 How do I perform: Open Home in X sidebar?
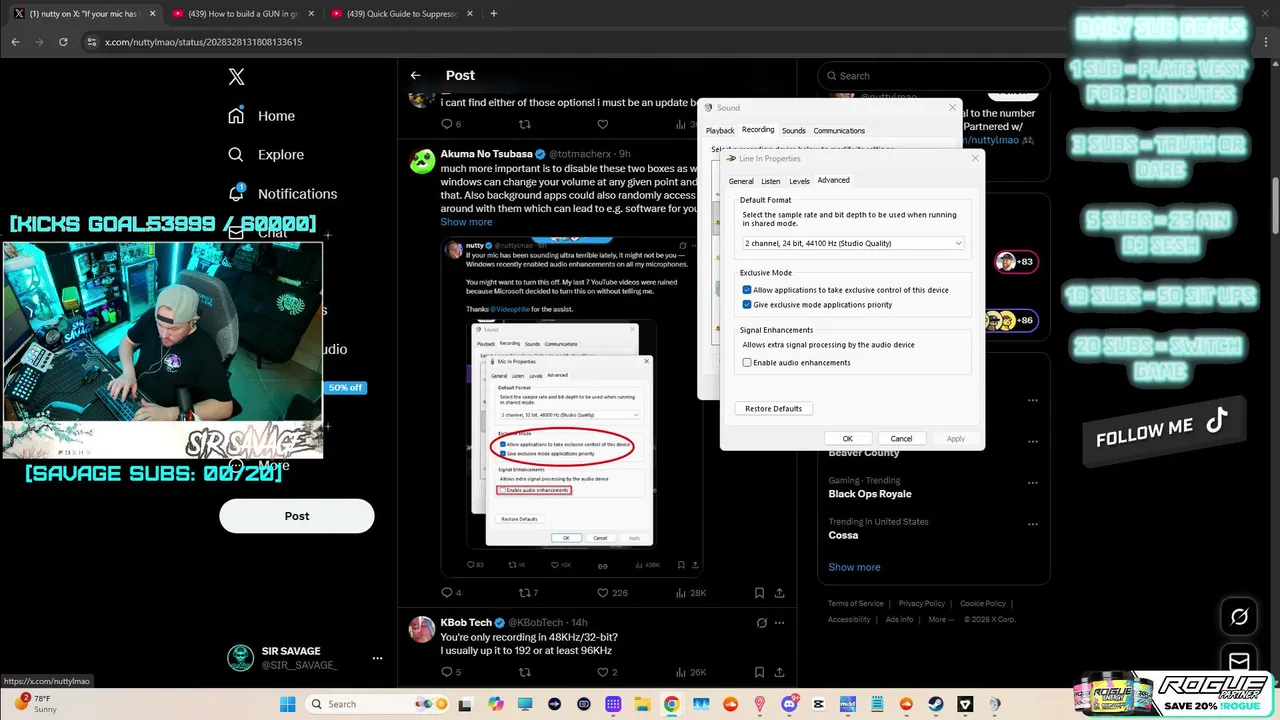[261, 116]
